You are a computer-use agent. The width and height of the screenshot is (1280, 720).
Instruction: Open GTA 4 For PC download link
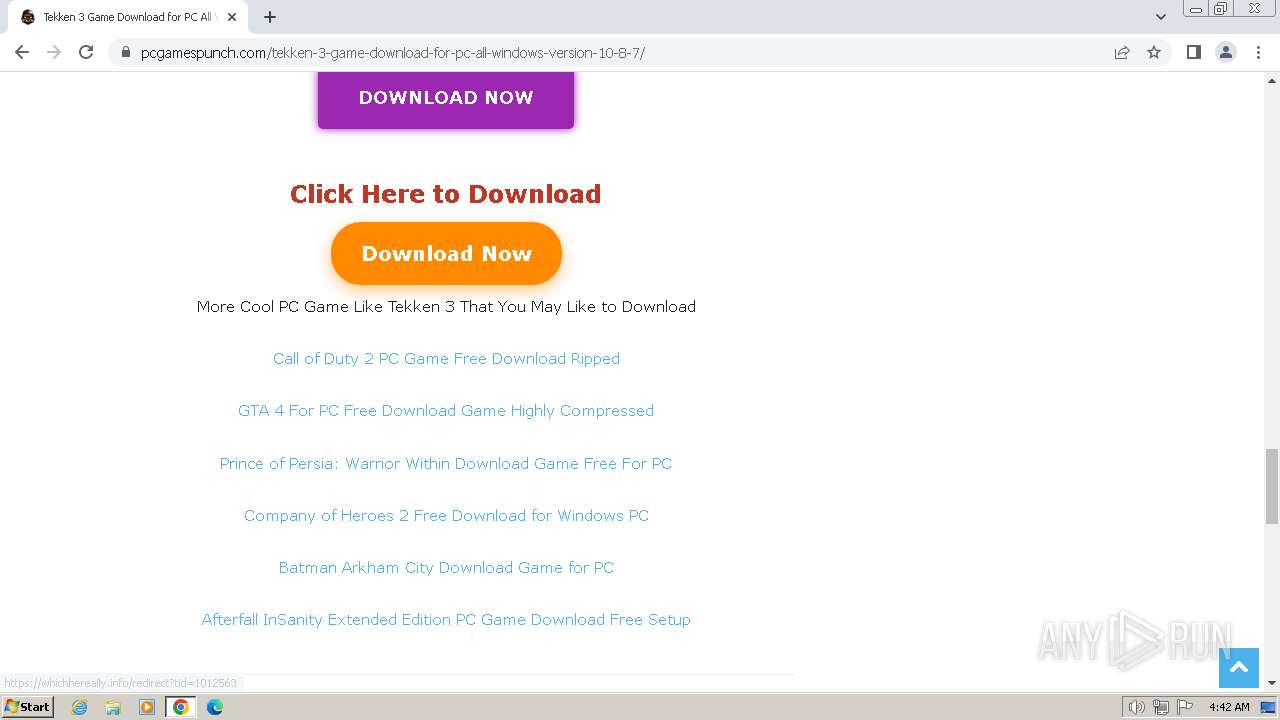coord(446,410)
